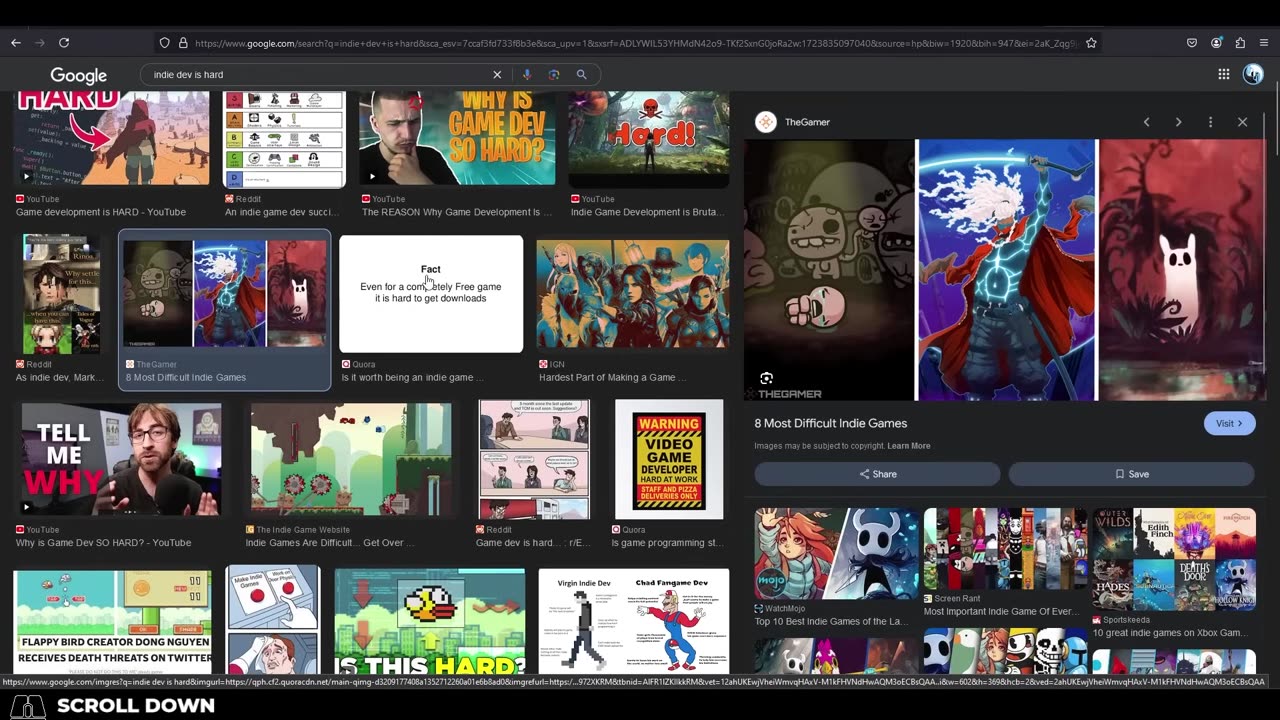Bookmark this page with the star icon
1280x720 pixels.
coord(1091,43)
